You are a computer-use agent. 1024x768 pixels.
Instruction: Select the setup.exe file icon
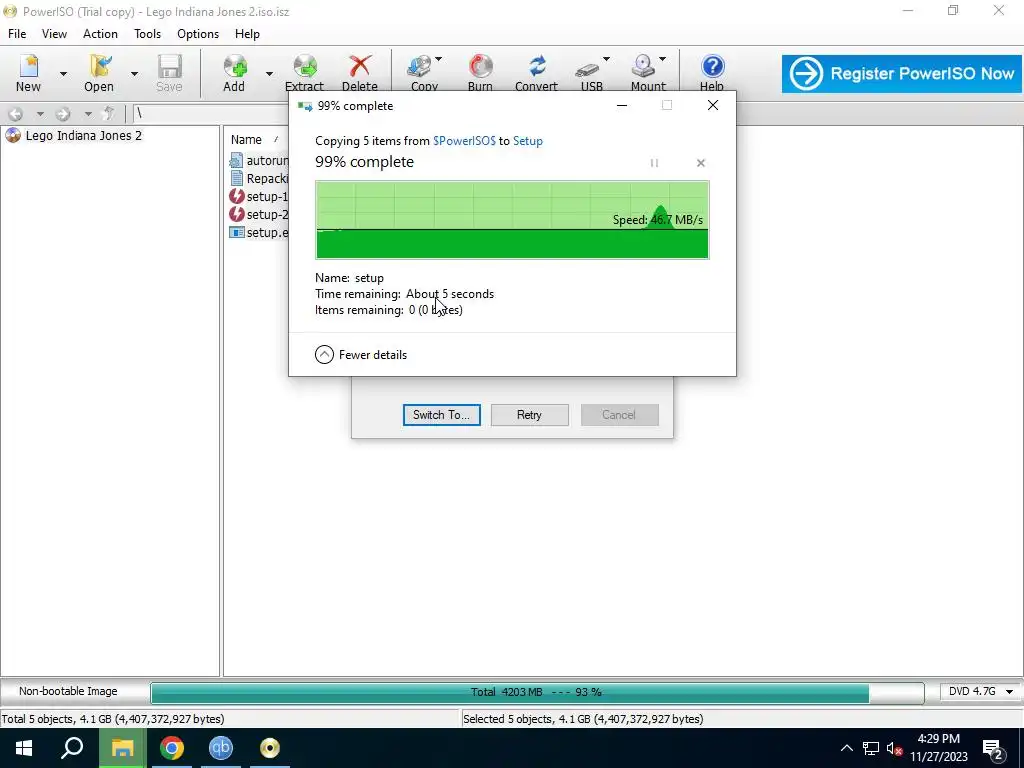click(x=236, y=232)
